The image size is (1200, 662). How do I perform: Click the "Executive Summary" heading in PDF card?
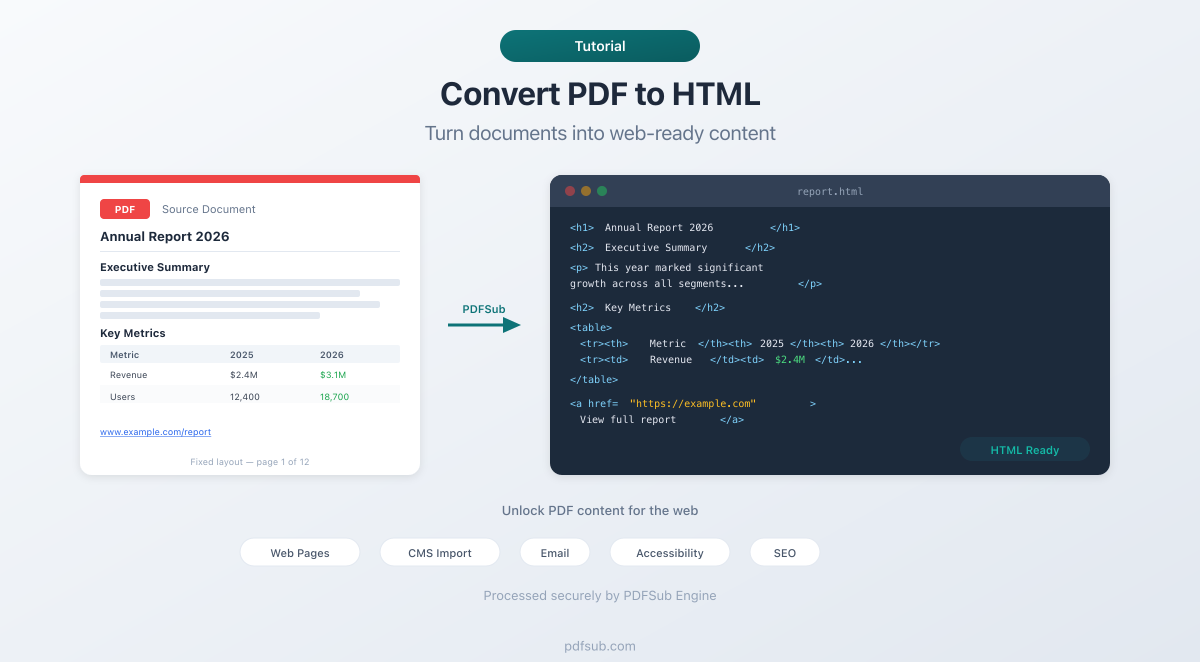click(155, 267)
